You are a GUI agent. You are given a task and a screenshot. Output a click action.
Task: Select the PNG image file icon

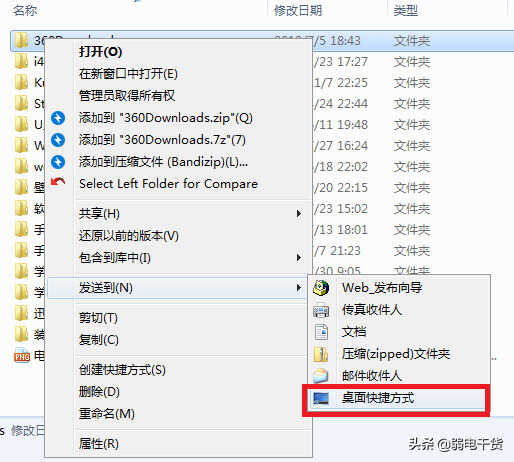tap(22, 356)
